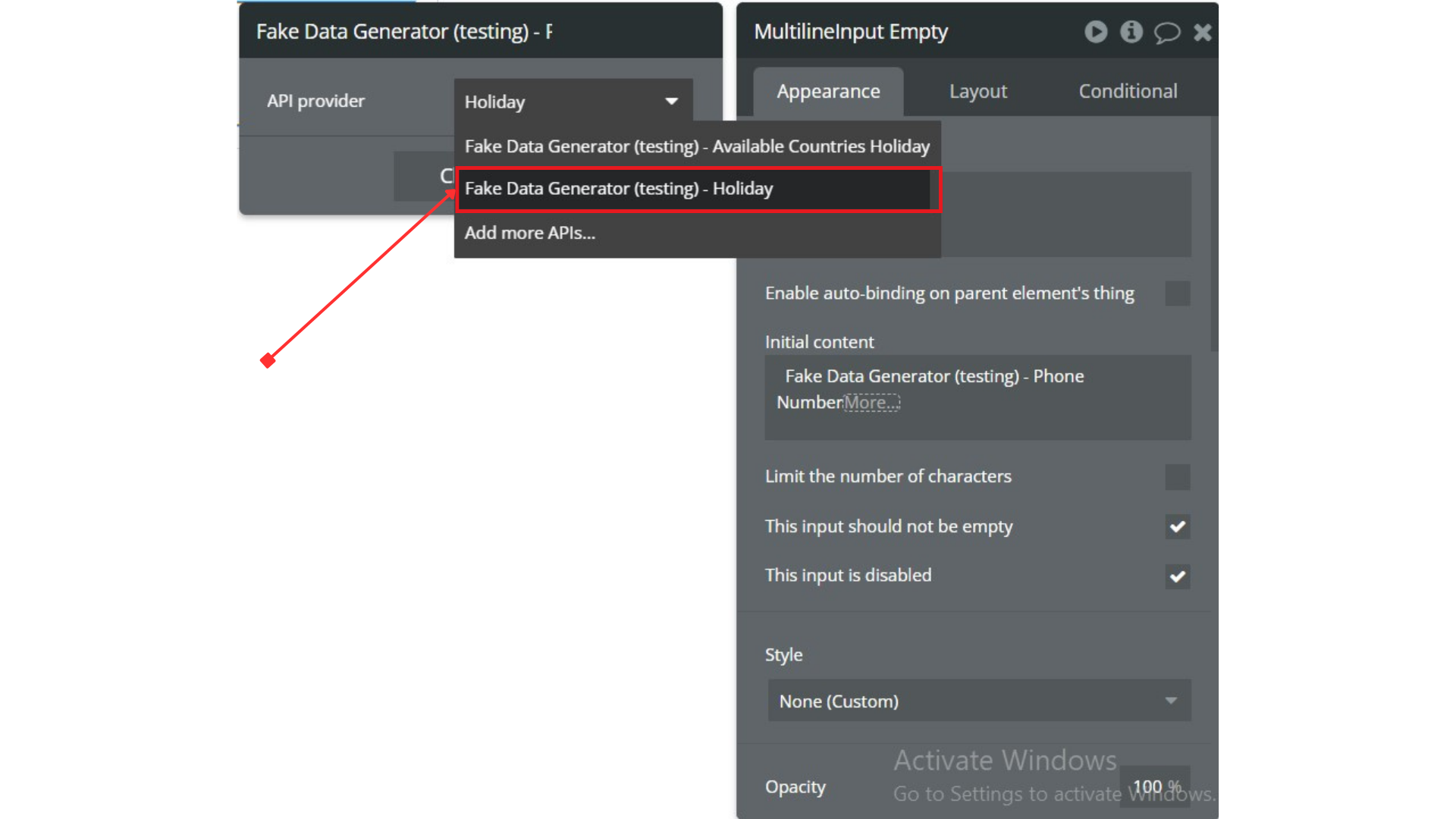Choose Available Countries Holiday option
The height and width of the screenshot is (819, 1456).
click(697, 146)
